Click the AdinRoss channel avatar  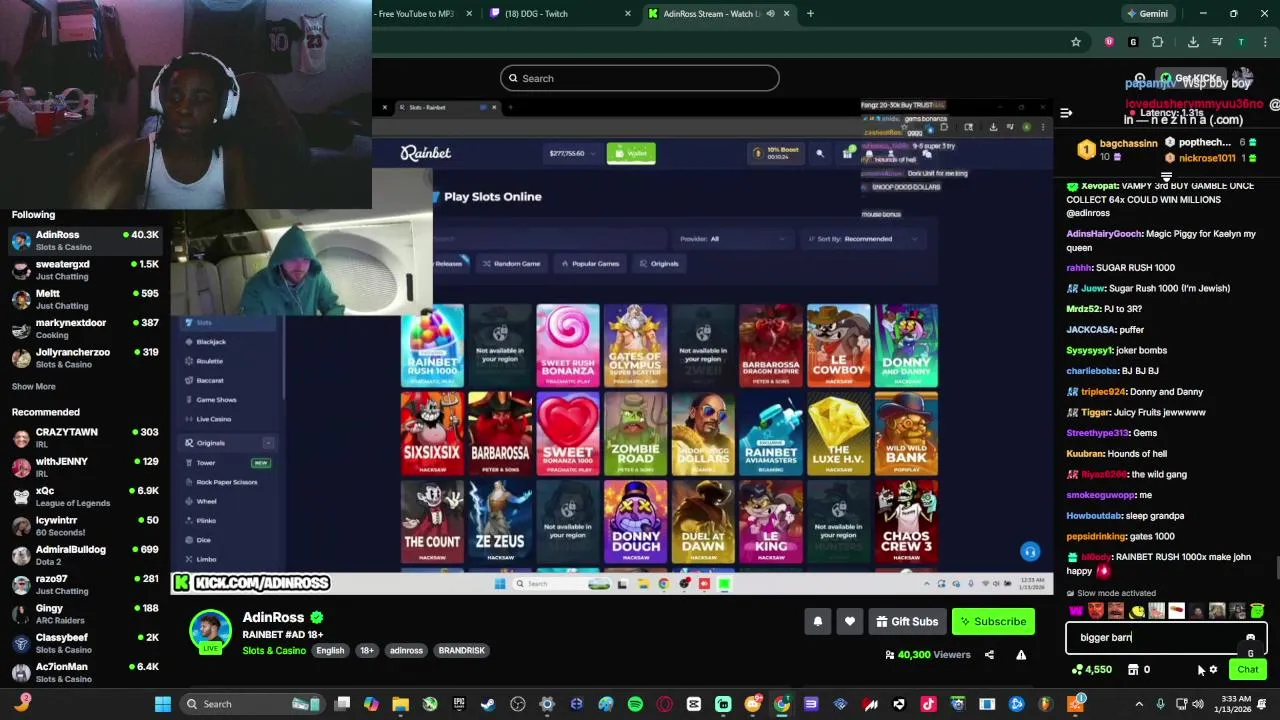click(x=210, y=631)
